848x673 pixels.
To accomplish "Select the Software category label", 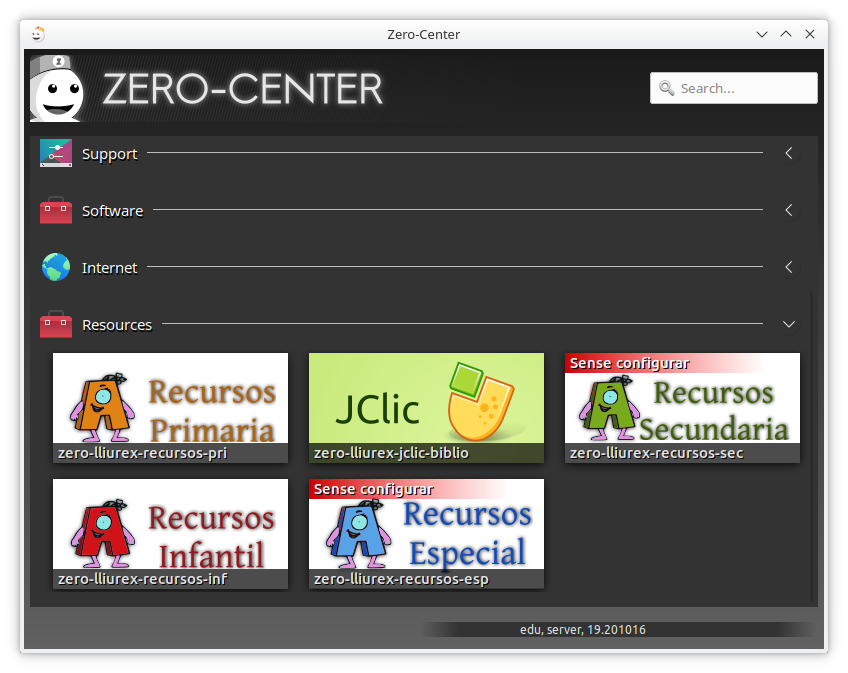I will click(x=112, y=211).
